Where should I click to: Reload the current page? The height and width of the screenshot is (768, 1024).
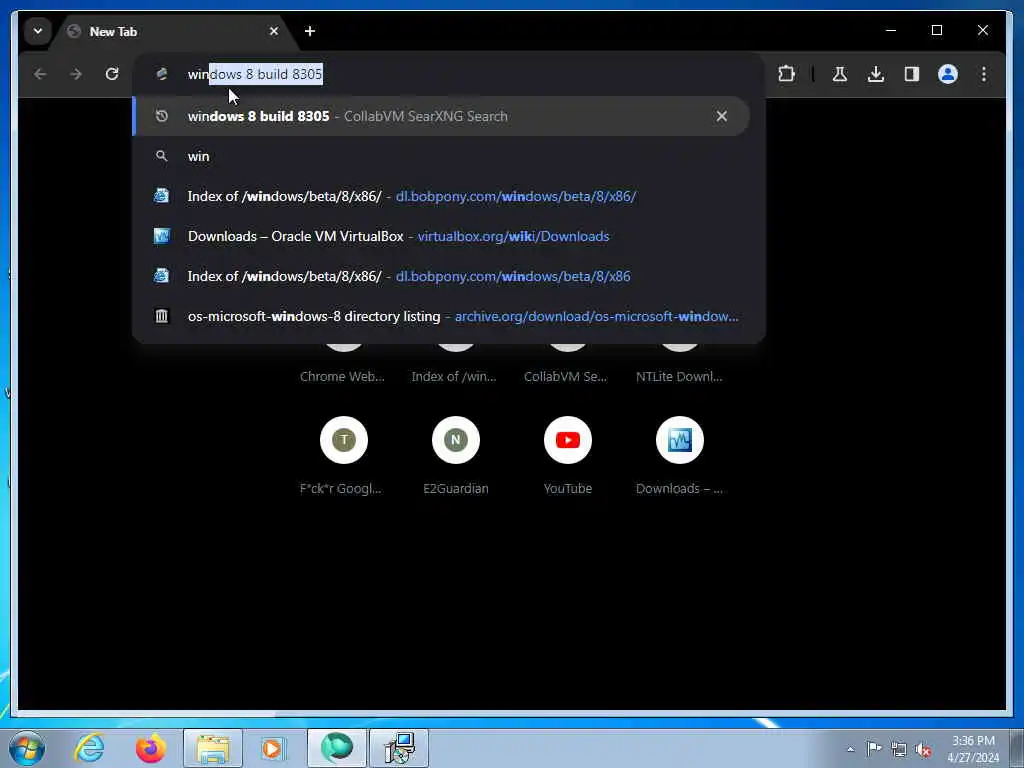coord(112,74)
